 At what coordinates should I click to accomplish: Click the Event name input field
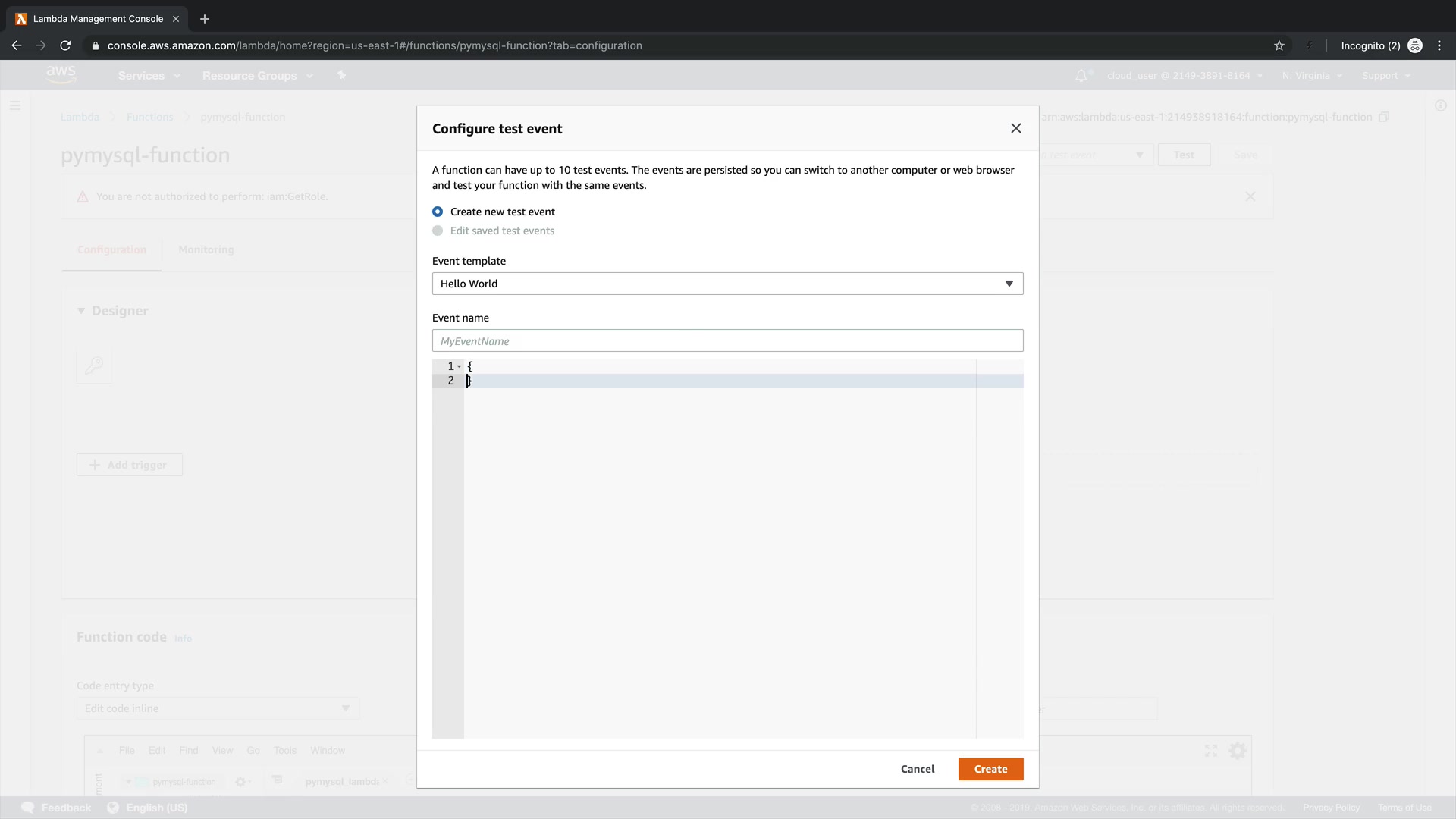click(727, 340)
